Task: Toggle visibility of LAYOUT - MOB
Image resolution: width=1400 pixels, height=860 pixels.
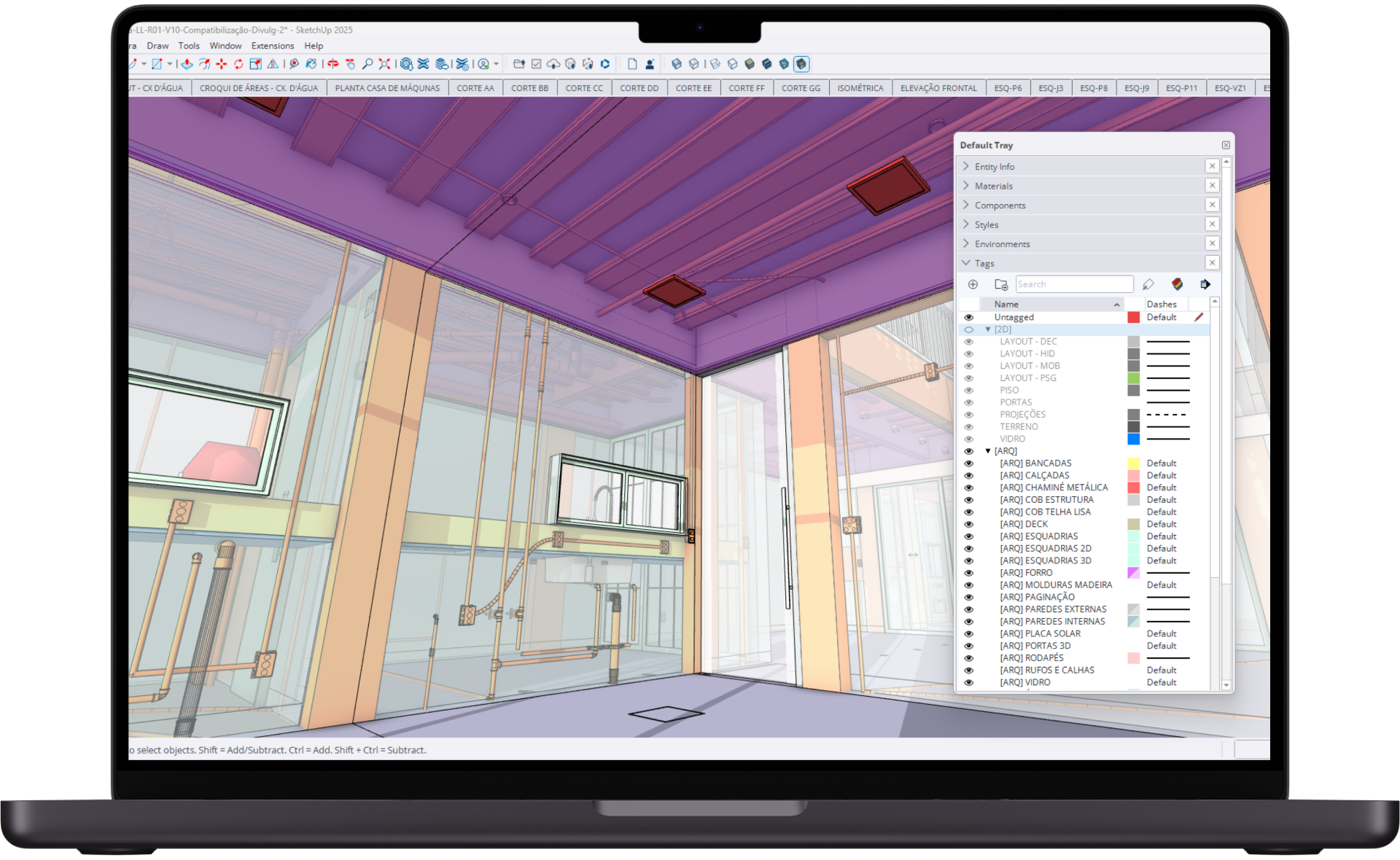Action: pos(968,366)
